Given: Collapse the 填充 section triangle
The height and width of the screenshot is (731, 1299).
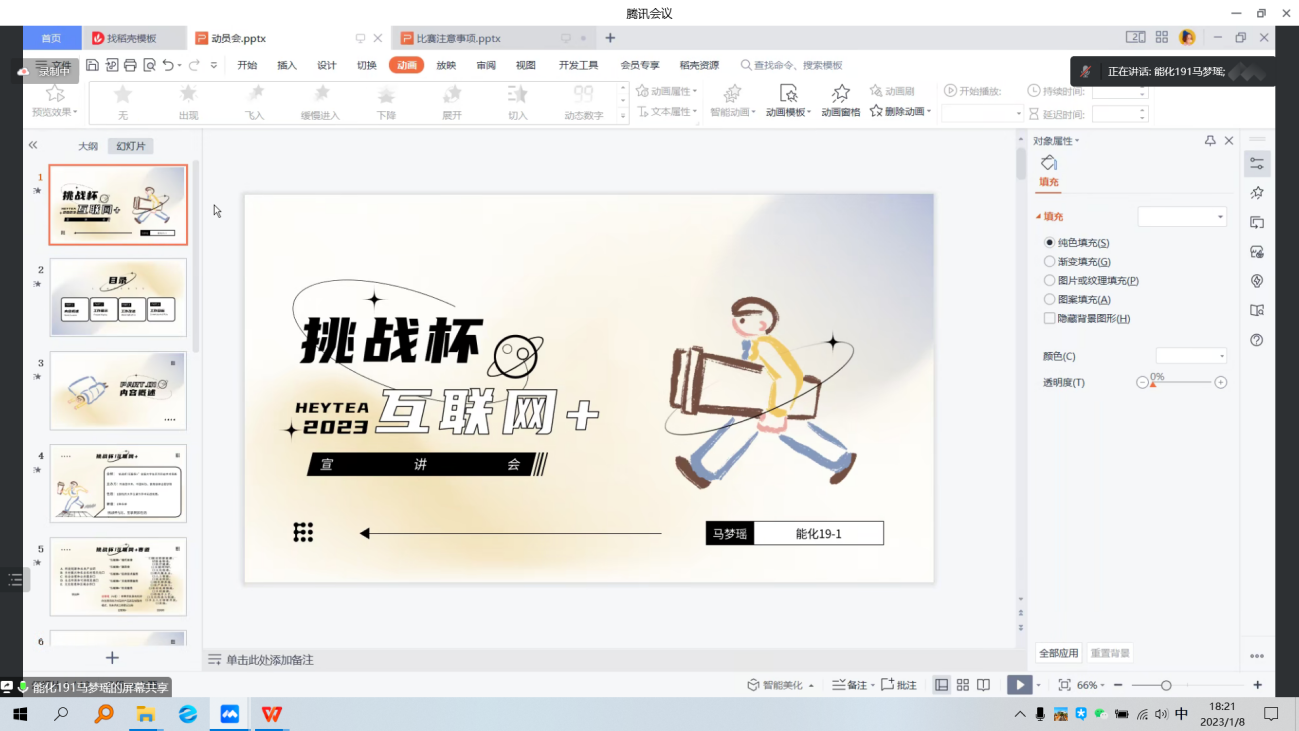Looking at the screenshot, I should point(1038,216).
